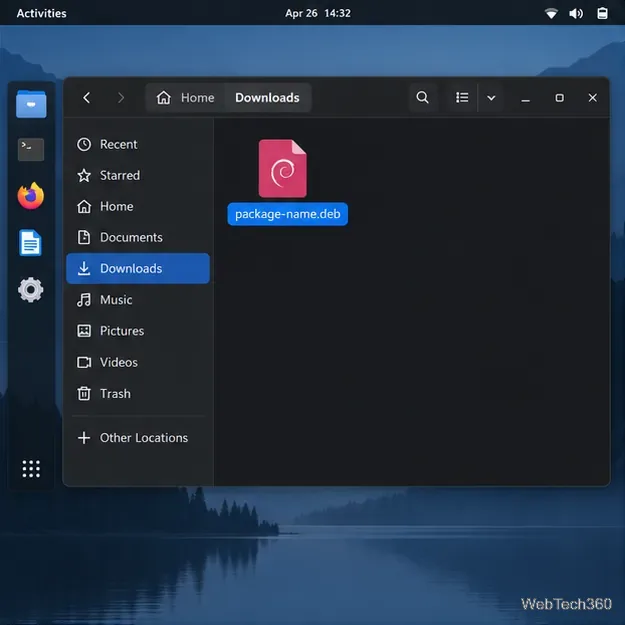The height and width of the screenshot is (625, 625).
Task: Launch Terminal from the dock
Action: point(31,149)
